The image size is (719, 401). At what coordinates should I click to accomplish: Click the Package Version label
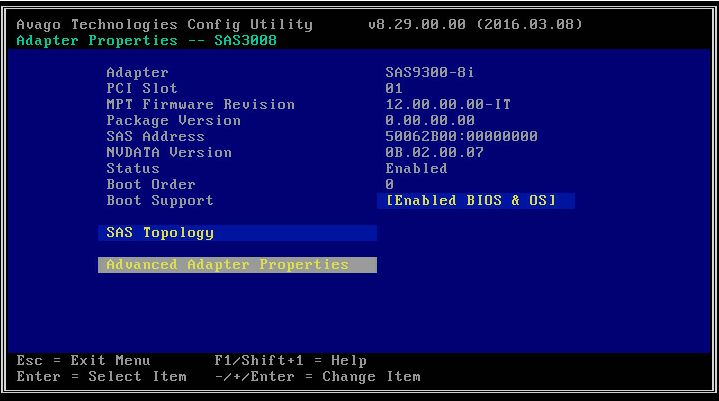[x=173, y=121]
